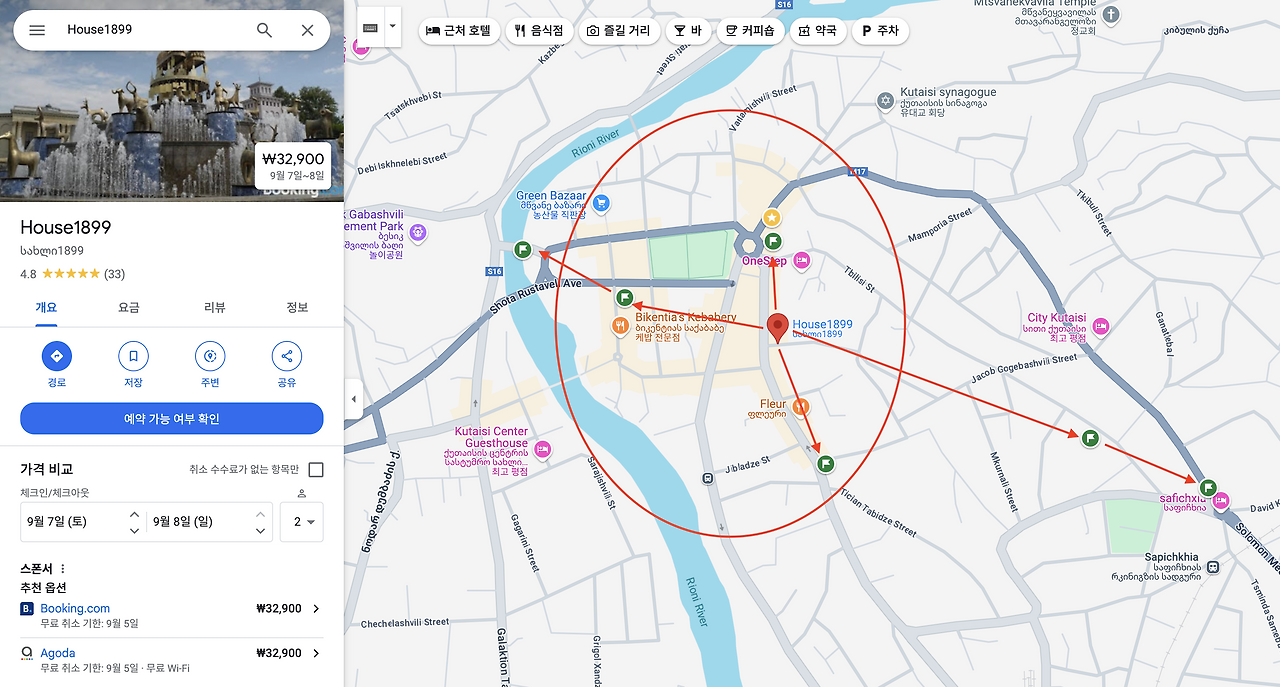The width and height of the screenshot is (1280, 687).
Task: Switch to the 리뷰 tab
Action: 214,308
